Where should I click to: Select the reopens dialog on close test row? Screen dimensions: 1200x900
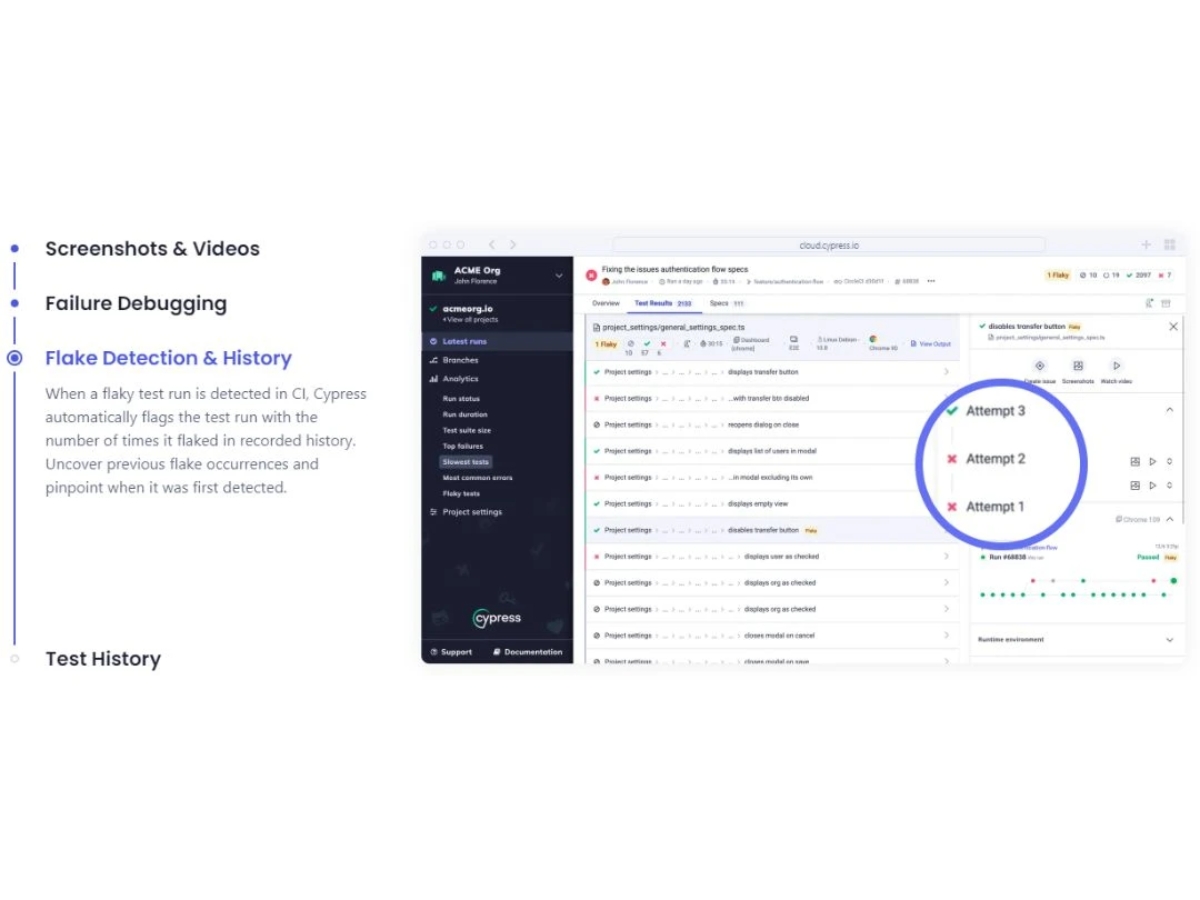(x=772, y=425)
